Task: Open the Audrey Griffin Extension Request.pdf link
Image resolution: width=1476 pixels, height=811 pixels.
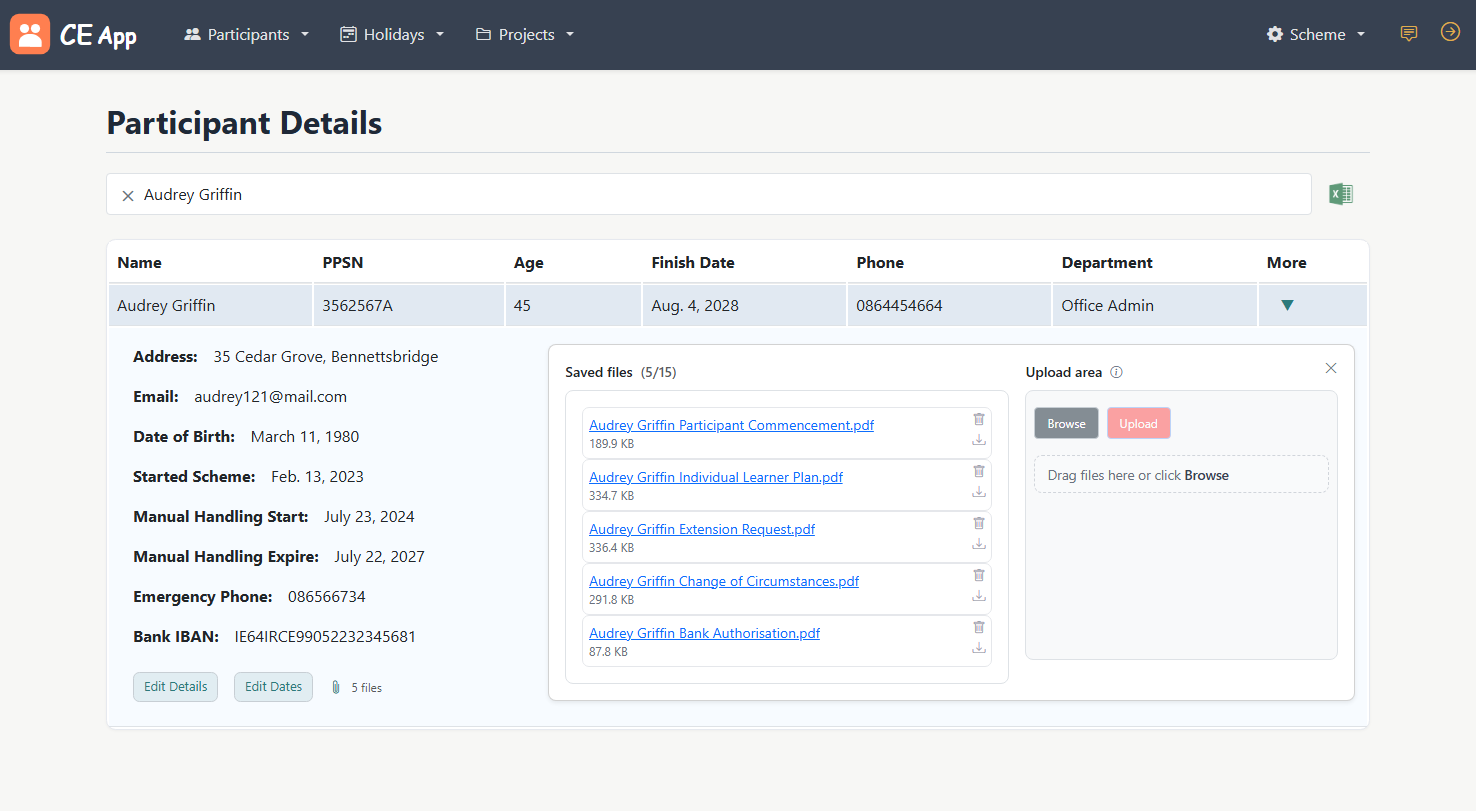Action: (x=701, y=529)
